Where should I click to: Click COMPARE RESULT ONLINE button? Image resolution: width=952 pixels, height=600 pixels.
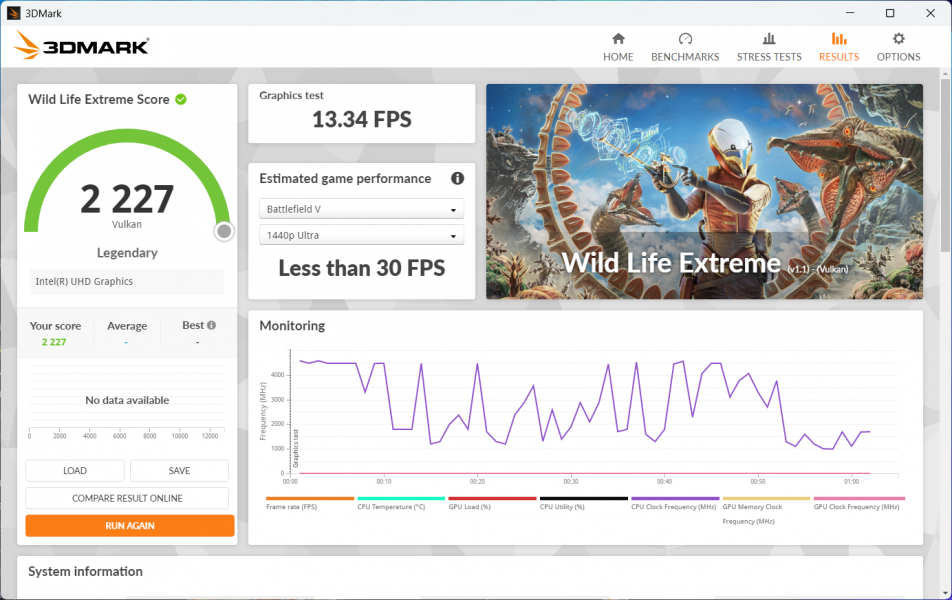pyautogui.click(x=127, y=498)
